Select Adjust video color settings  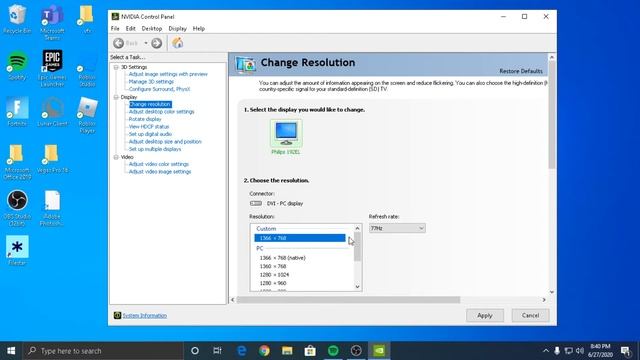(x=159, y=164)
